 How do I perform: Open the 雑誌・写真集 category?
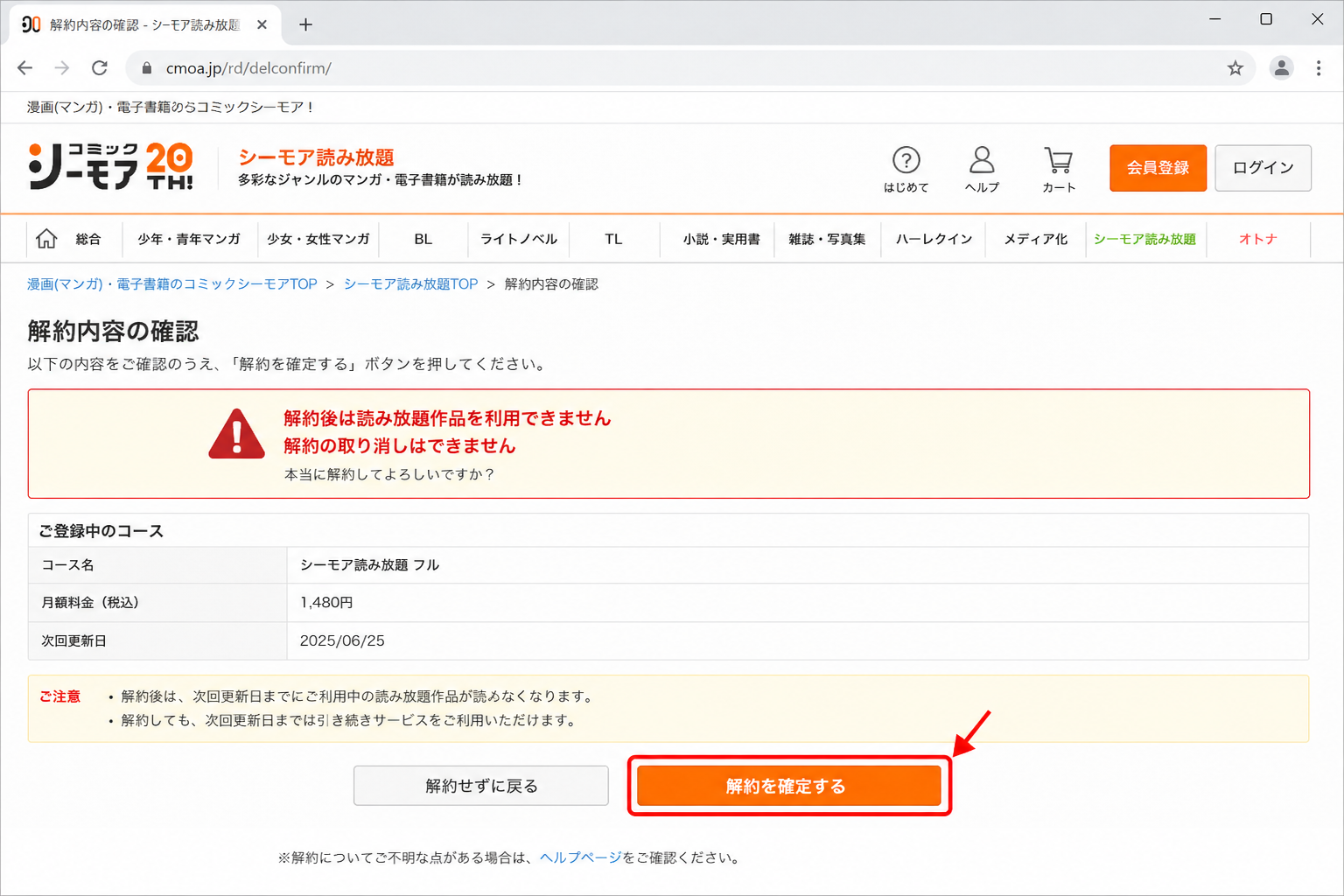[827, 239]
